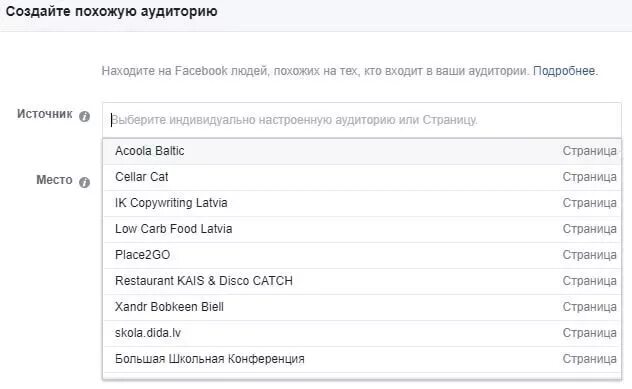This screenshot has width=632, height=389.
Task: Click Страница label on Place2GO row
Action: point(589,255)
